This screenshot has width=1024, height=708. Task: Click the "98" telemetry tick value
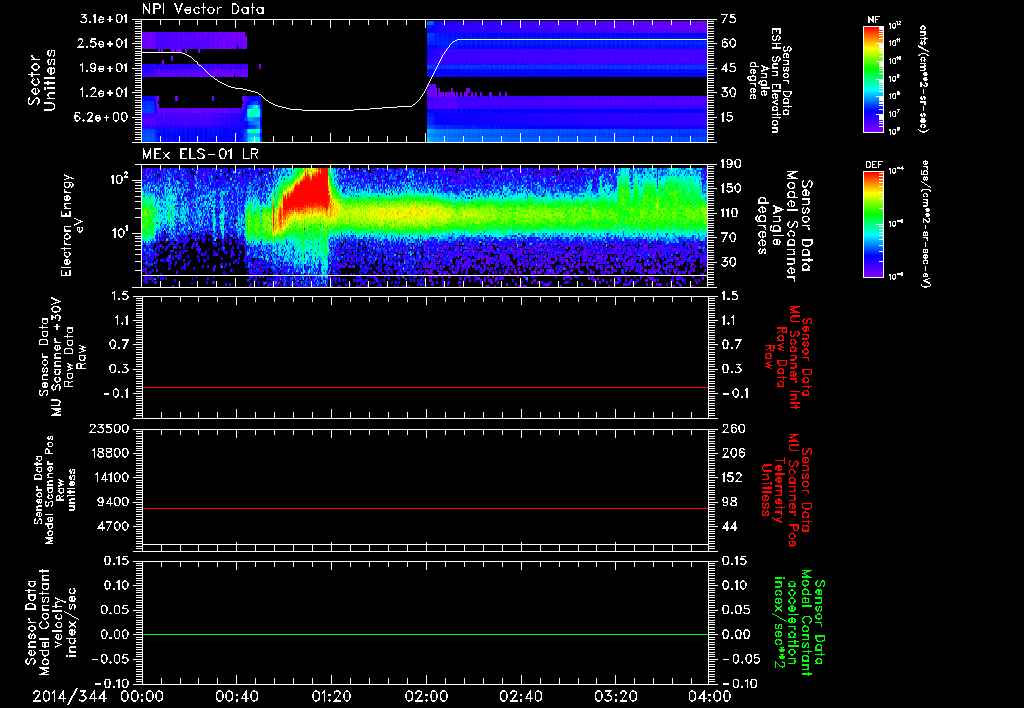[x=729, y=502]
